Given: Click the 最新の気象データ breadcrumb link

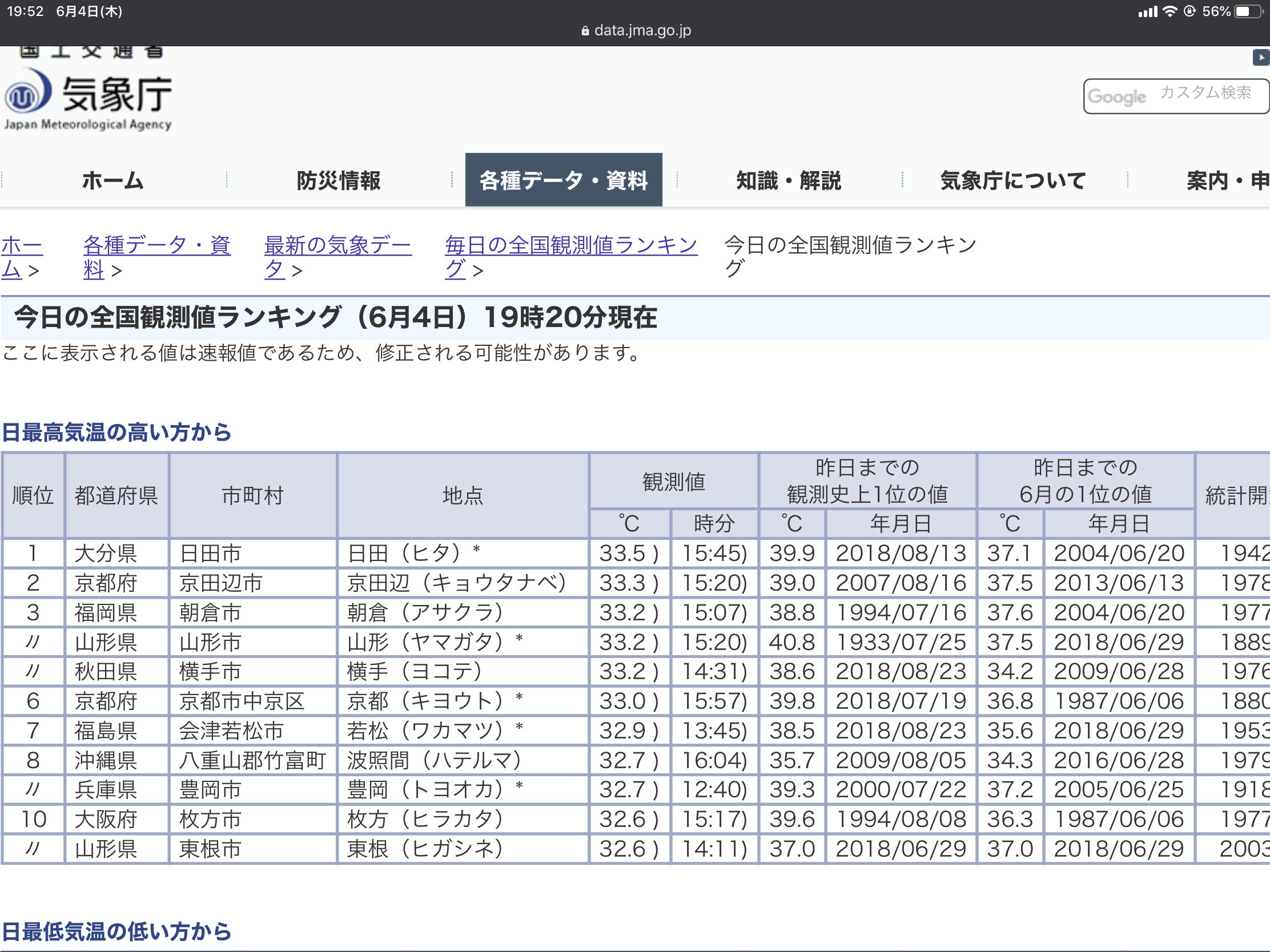Looking at the screenshot, I should (337, 245).
